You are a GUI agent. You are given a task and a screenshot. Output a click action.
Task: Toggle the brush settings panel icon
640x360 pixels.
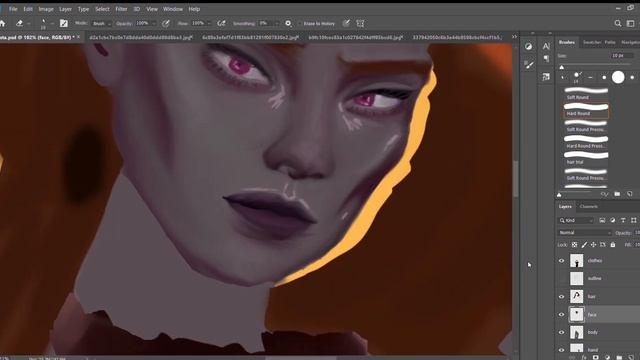[64, 24]
